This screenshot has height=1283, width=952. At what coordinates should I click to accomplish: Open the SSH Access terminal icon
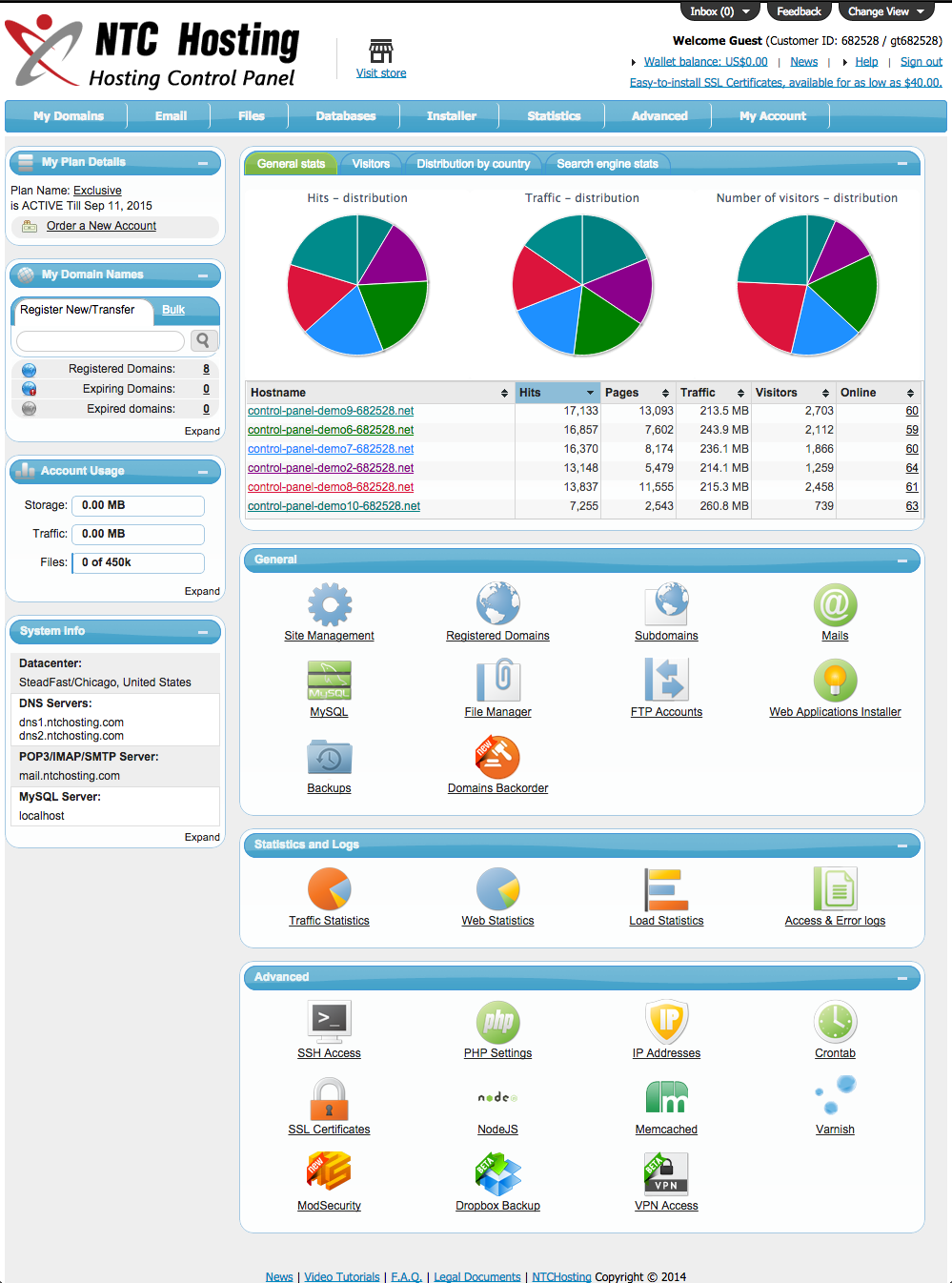pos(330,1022)
